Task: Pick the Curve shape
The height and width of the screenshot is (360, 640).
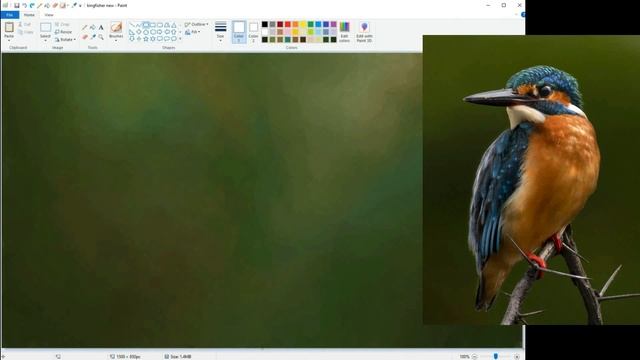Action: pyautogui.click(x=139, y=25)
